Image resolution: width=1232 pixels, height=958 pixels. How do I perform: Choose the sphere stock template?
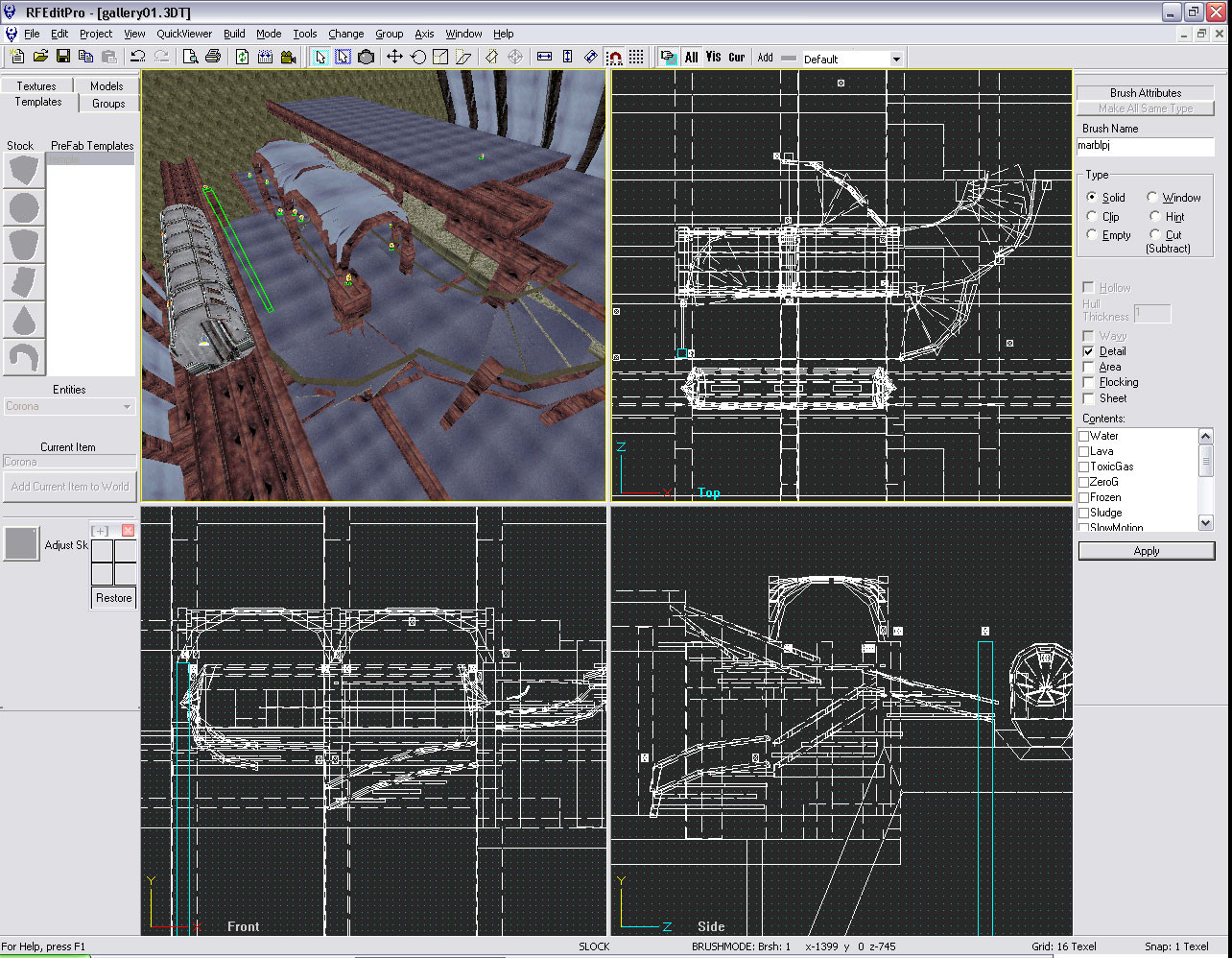[x=24, y=207]
